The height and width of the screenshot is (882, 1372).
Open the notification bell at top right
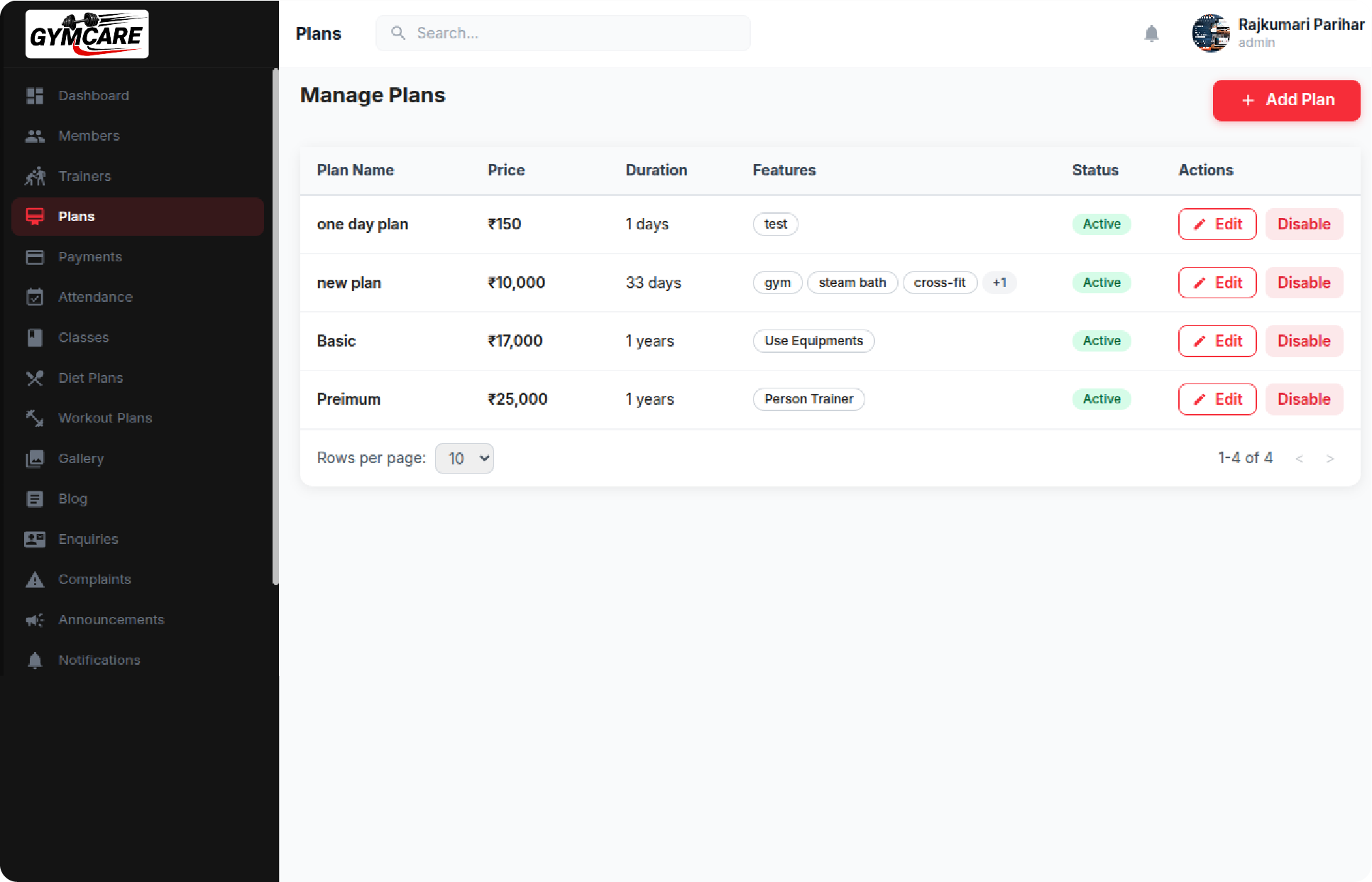[x=1152, y=33]
